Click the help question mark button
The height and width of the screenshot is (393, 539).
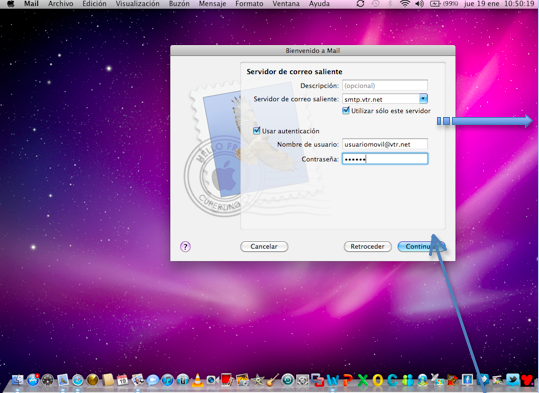185,247
